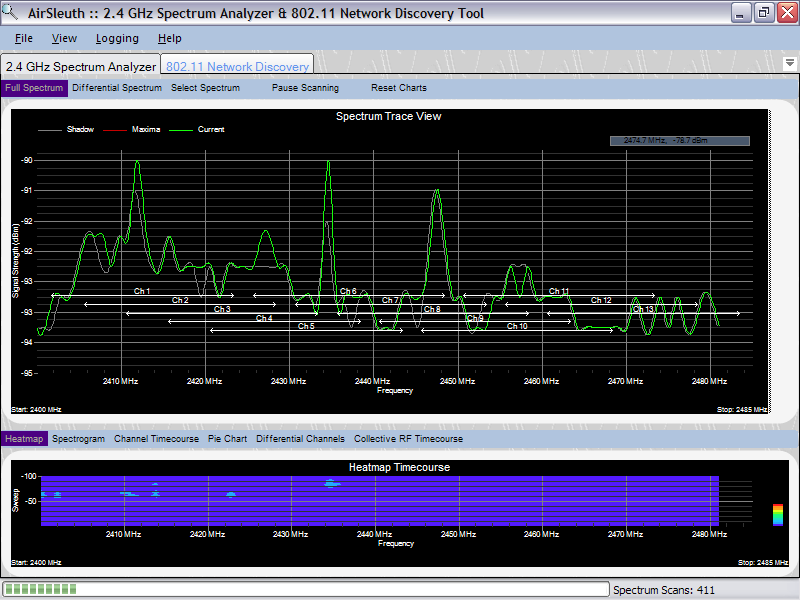Viewport: 800px width, 600px height.
Task: Minimize the AirSleuth window
Action: [741, 13]
